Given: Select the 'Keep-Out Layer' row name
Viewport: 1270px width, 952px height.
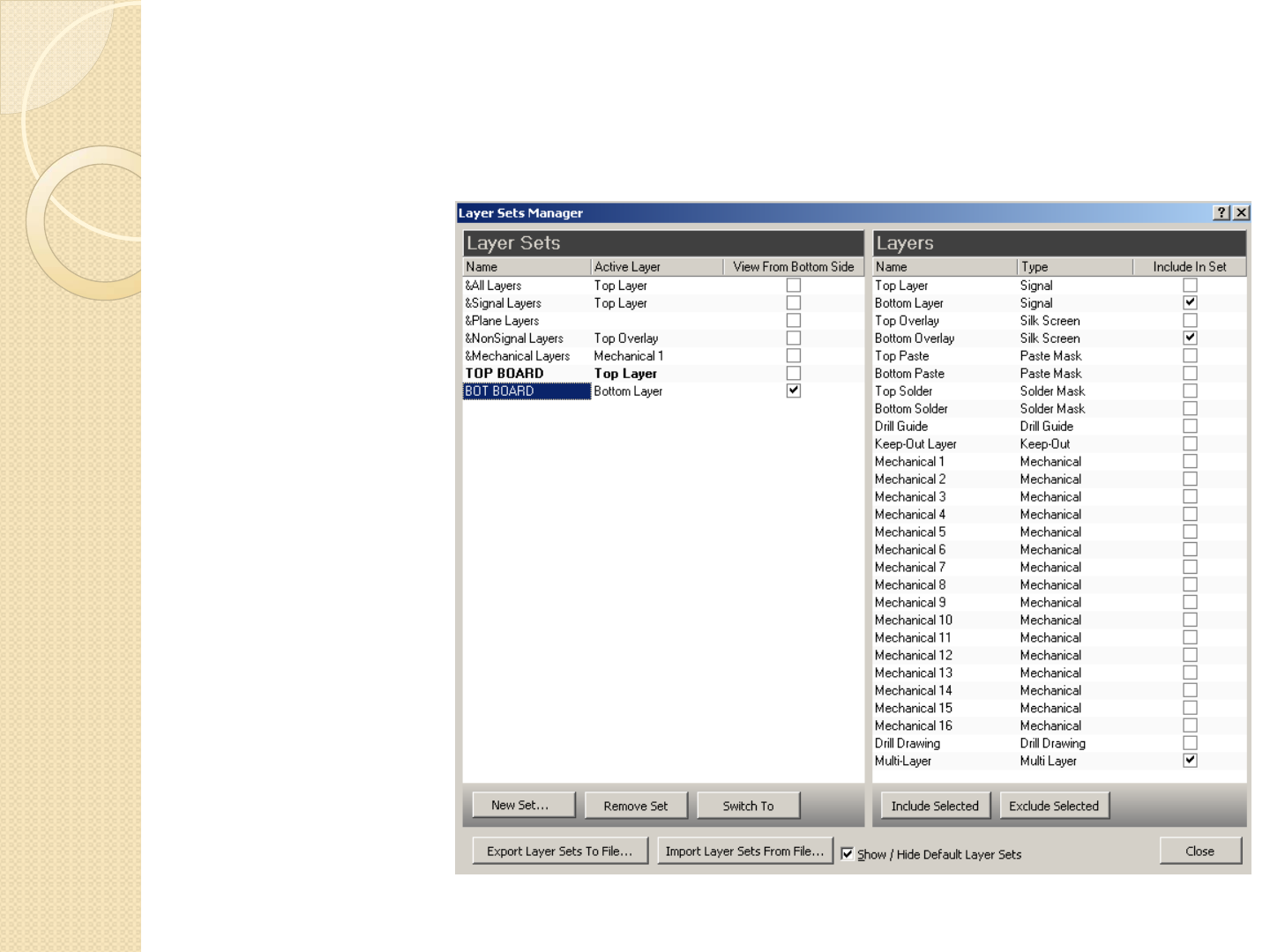Looking at the screenshot, I should click(x=915, y=444).
